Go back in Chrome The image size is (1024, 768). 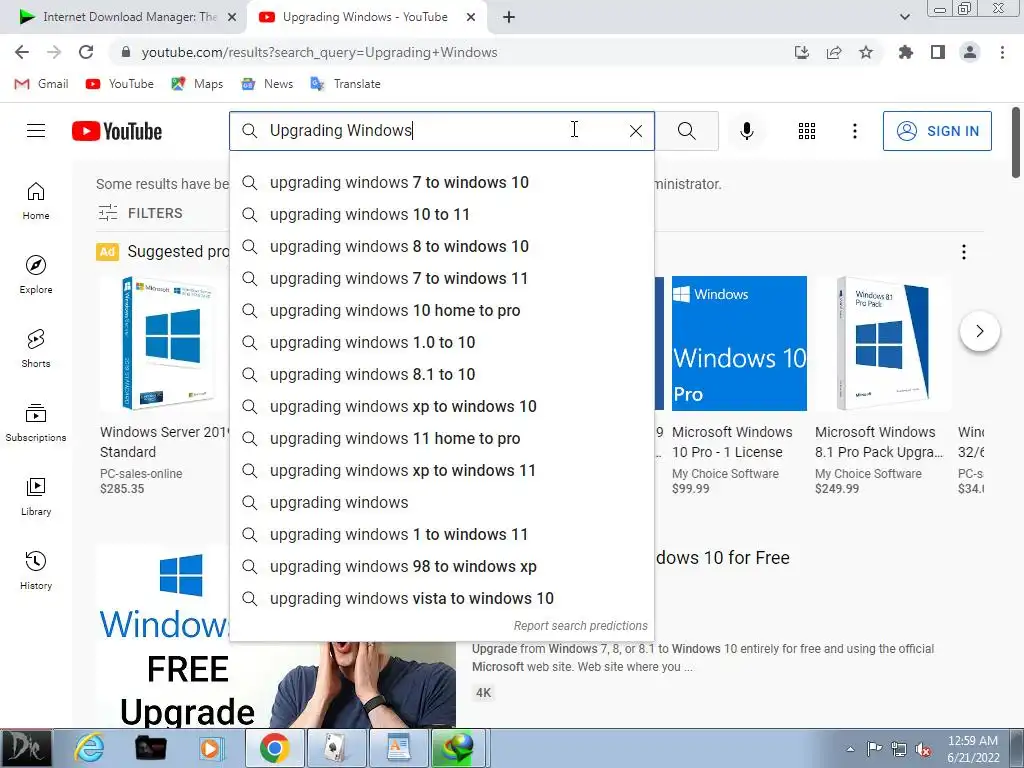click(22, 52)
